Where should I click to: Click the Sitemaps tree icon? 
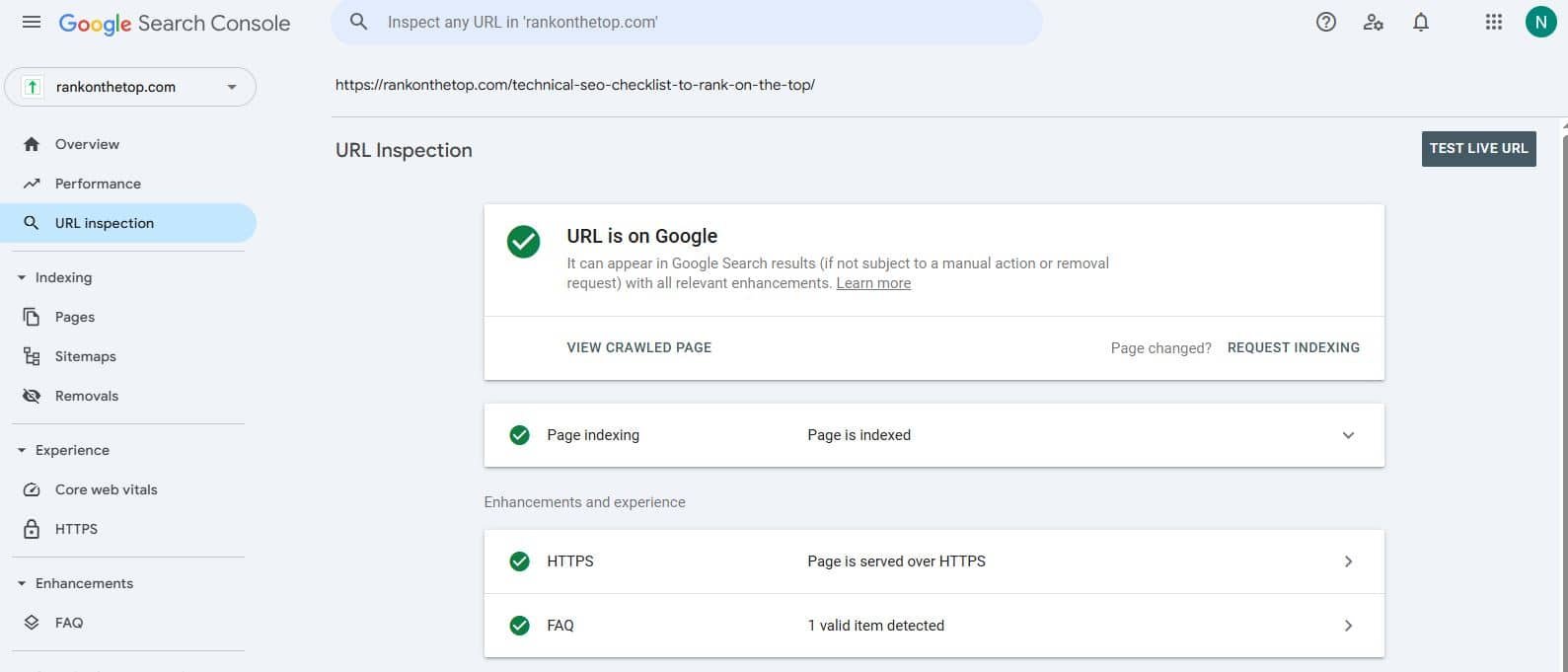(x=32, y=356)
